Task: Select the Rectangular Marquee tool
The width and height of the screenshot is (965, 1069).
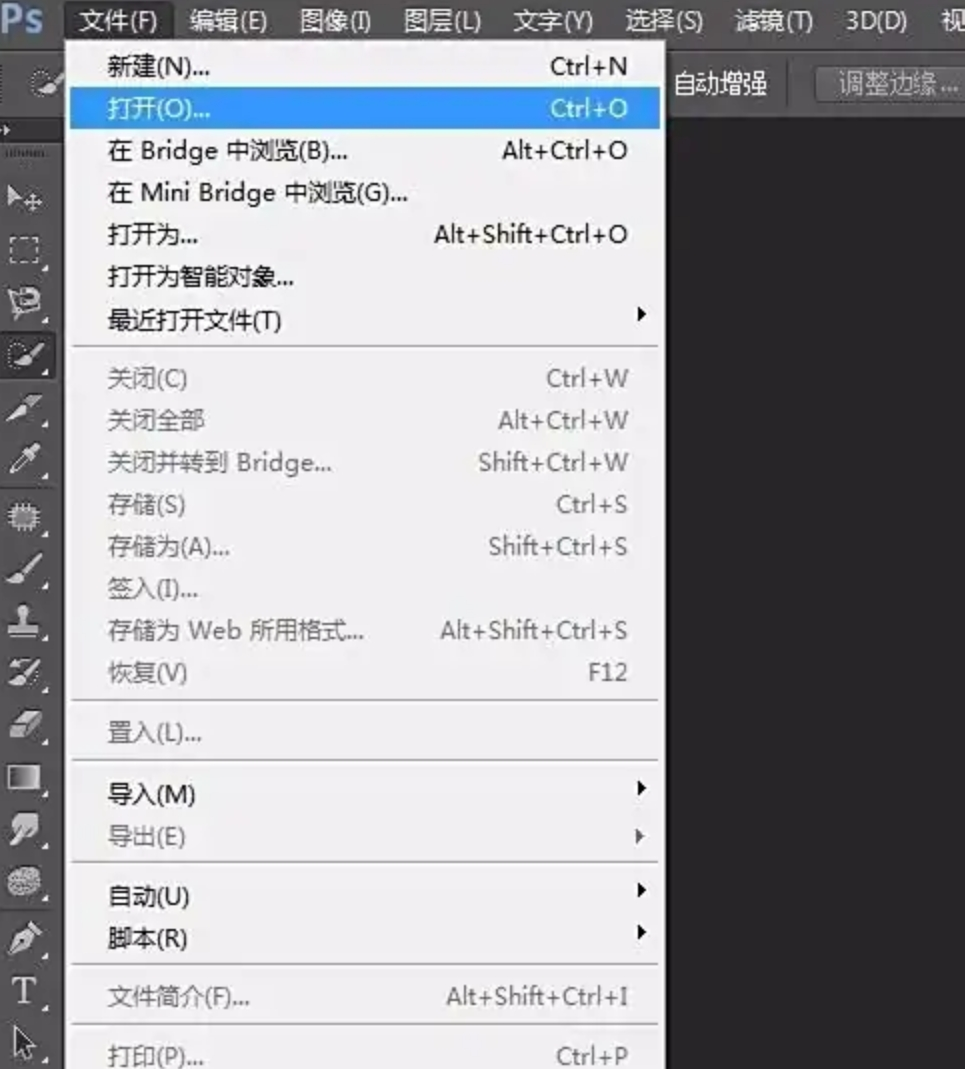Action: [25, 250]
